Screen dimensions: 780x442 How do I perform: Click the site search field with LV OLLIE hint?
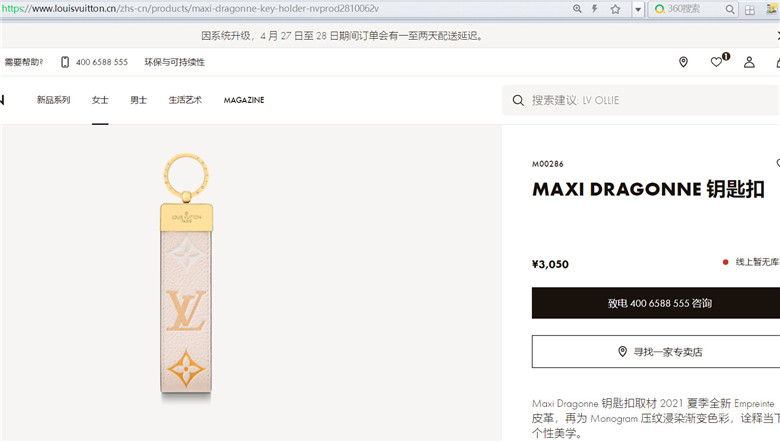(x=641, y=100)
